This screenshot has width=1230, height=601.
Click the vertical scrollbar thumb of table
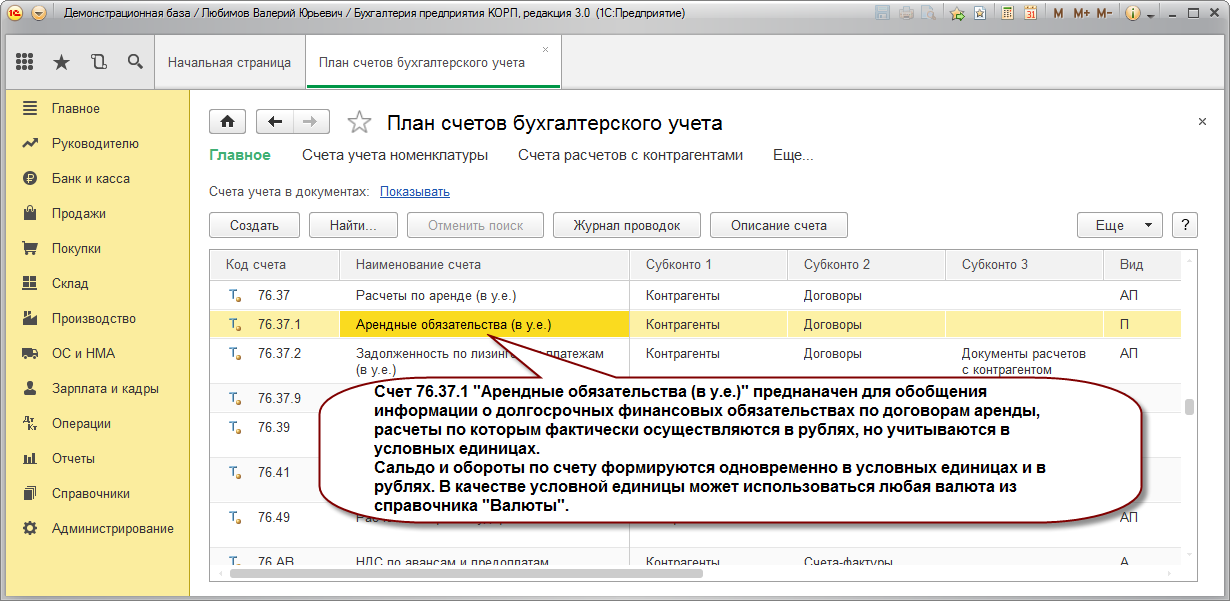pyautogui.click(x=1189, y=407)
